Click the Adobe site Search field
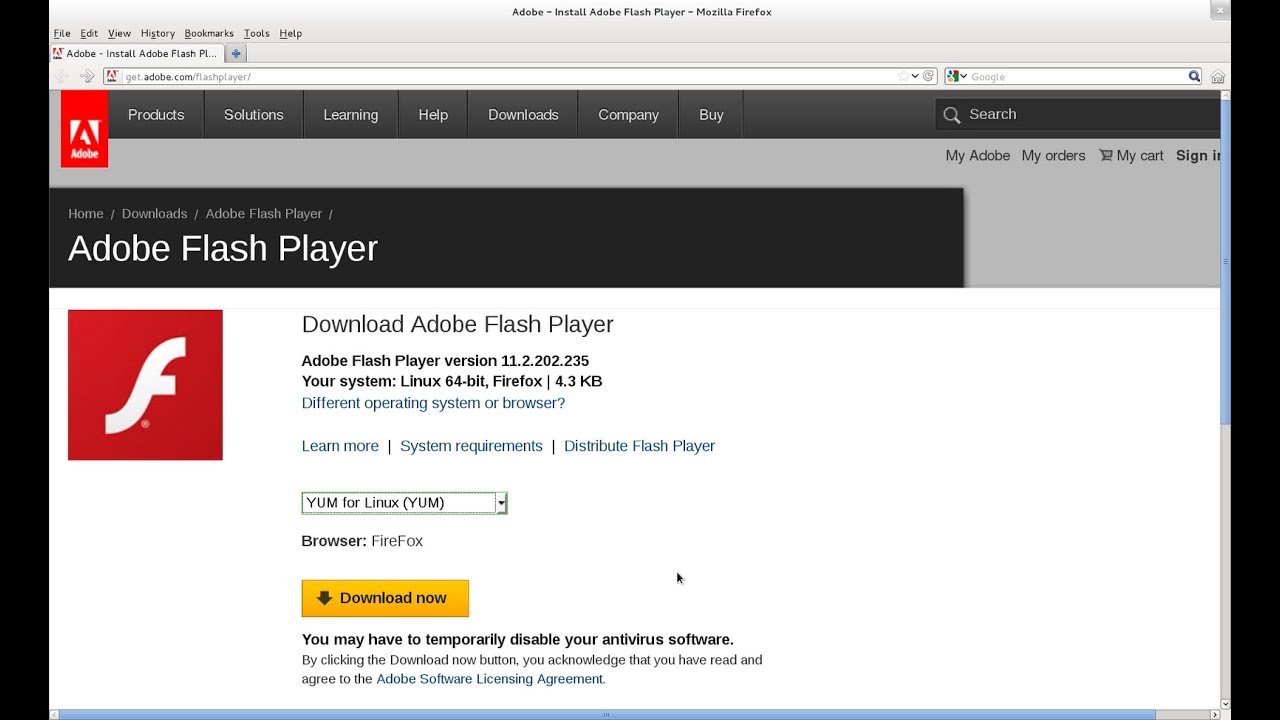 pyautogui.click(x=1078, y=115)
